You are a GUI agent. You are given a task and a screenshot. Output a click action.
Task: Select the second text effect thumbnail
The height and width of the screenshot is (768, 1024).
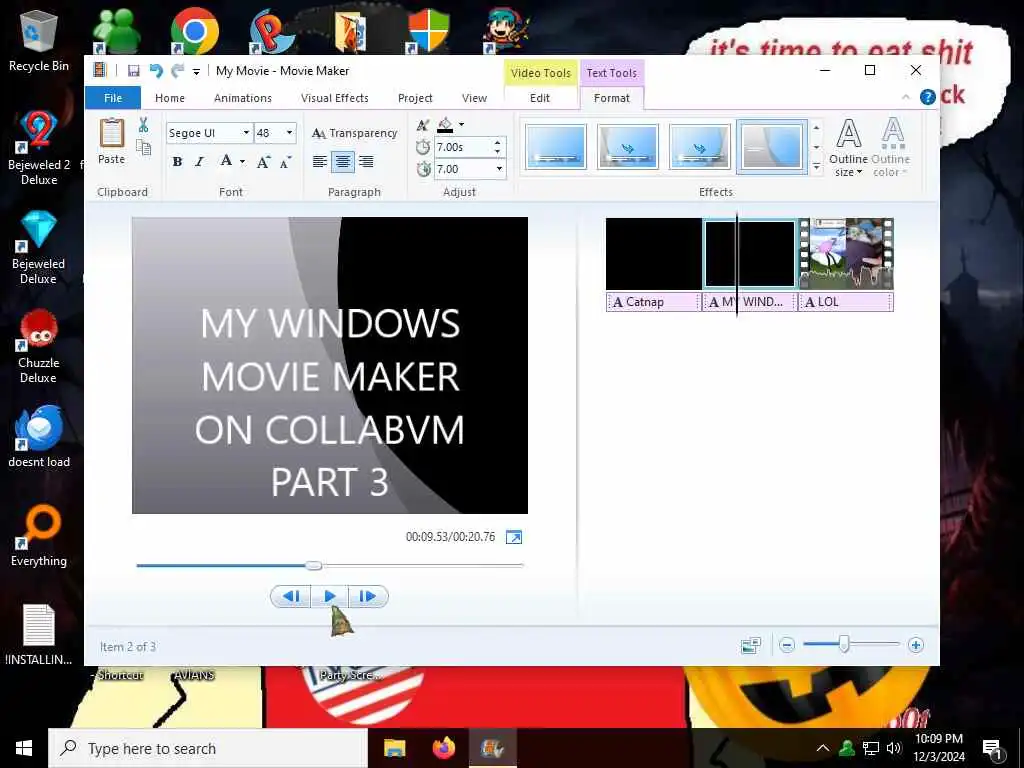pyautogui.click(x=627, y=147)
